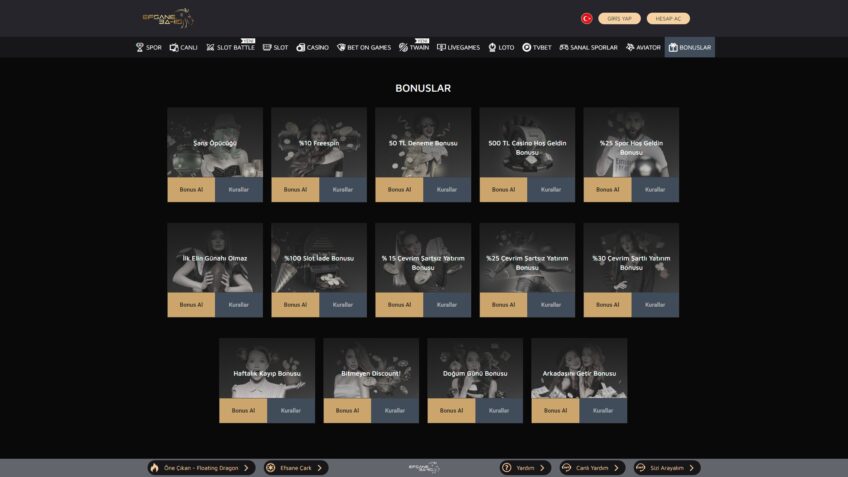Click the Turkish flag language icon
Image resolution: width=848 pixels, height=477 pixels.
pos(586,18)
